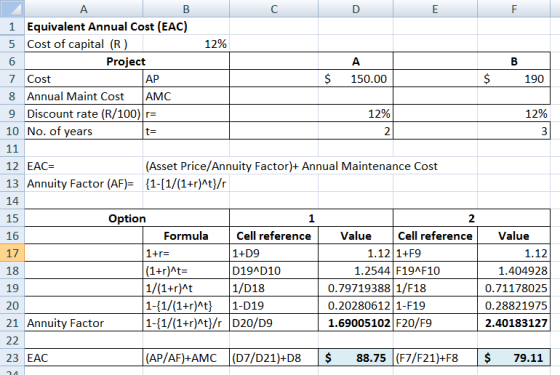Click the 'Option' header cell

[x=127, y=218]
